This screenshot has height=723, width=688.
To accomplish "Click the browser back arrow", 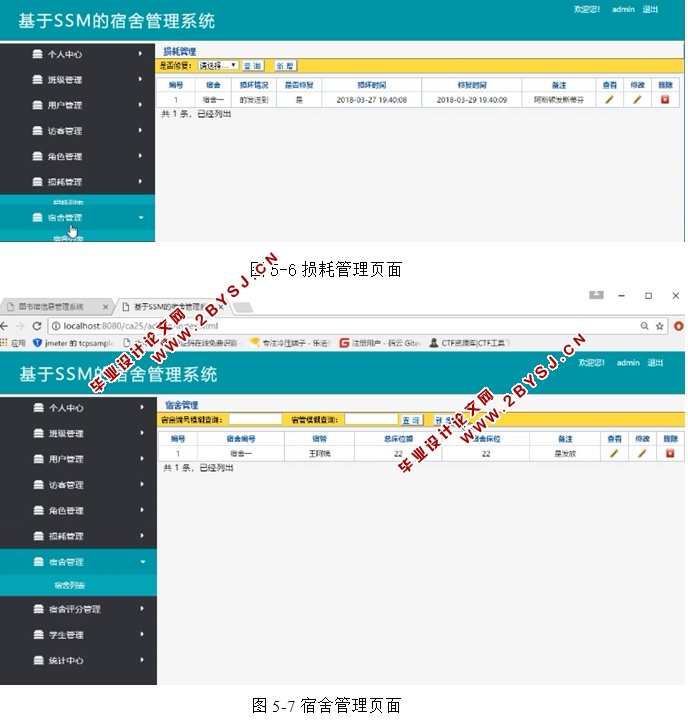I will [4, 326].
